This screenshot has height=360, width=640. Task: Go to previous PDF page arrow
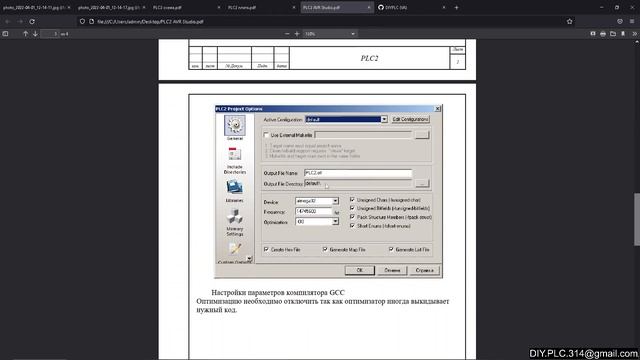pyautogui.click(x=25, y=34)
